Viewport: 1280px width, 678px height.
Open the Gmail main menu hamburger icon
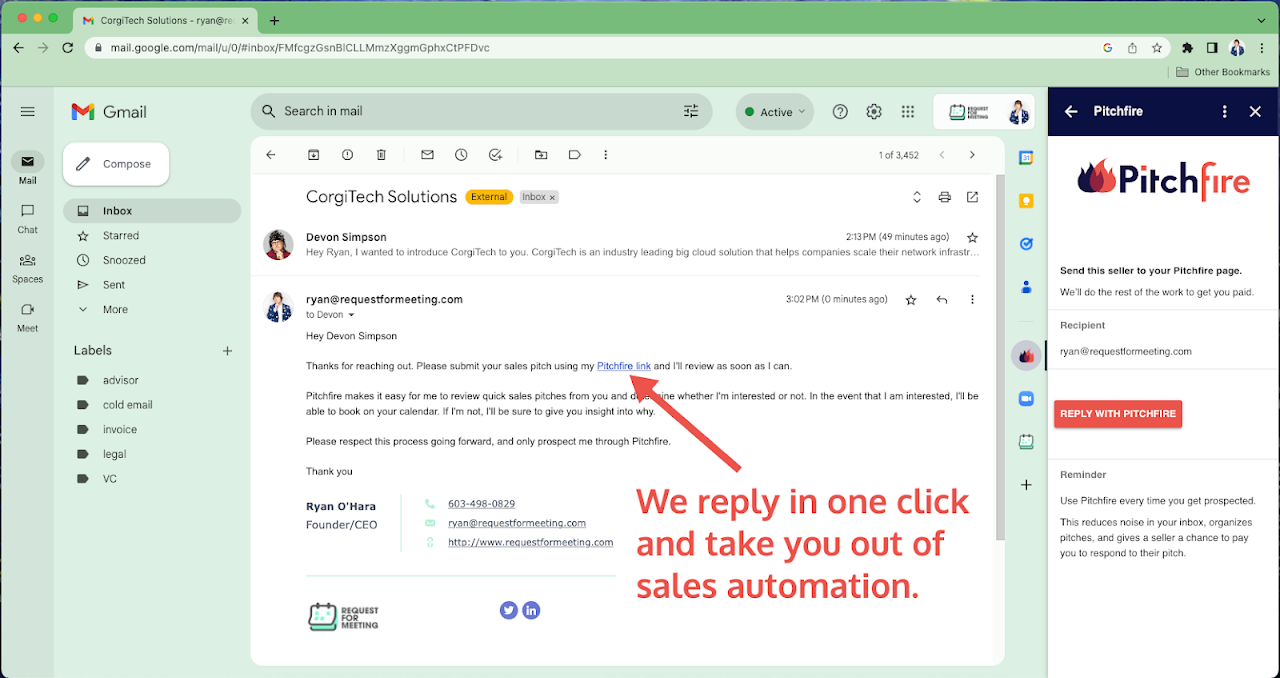tap(28, 112)
